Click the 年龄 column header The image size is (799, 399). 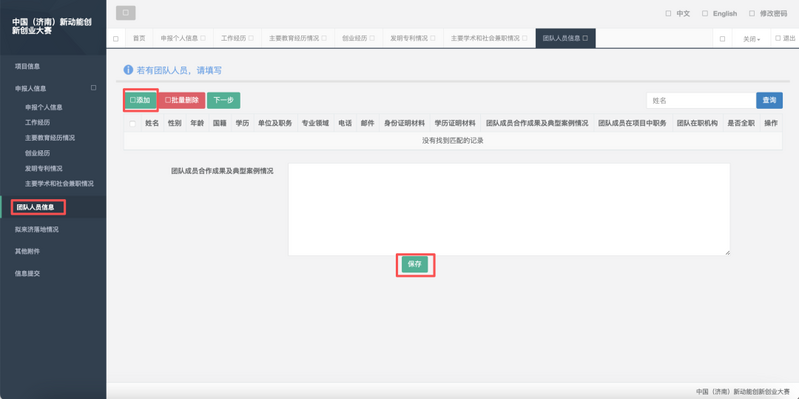click(x=197, y=123)
